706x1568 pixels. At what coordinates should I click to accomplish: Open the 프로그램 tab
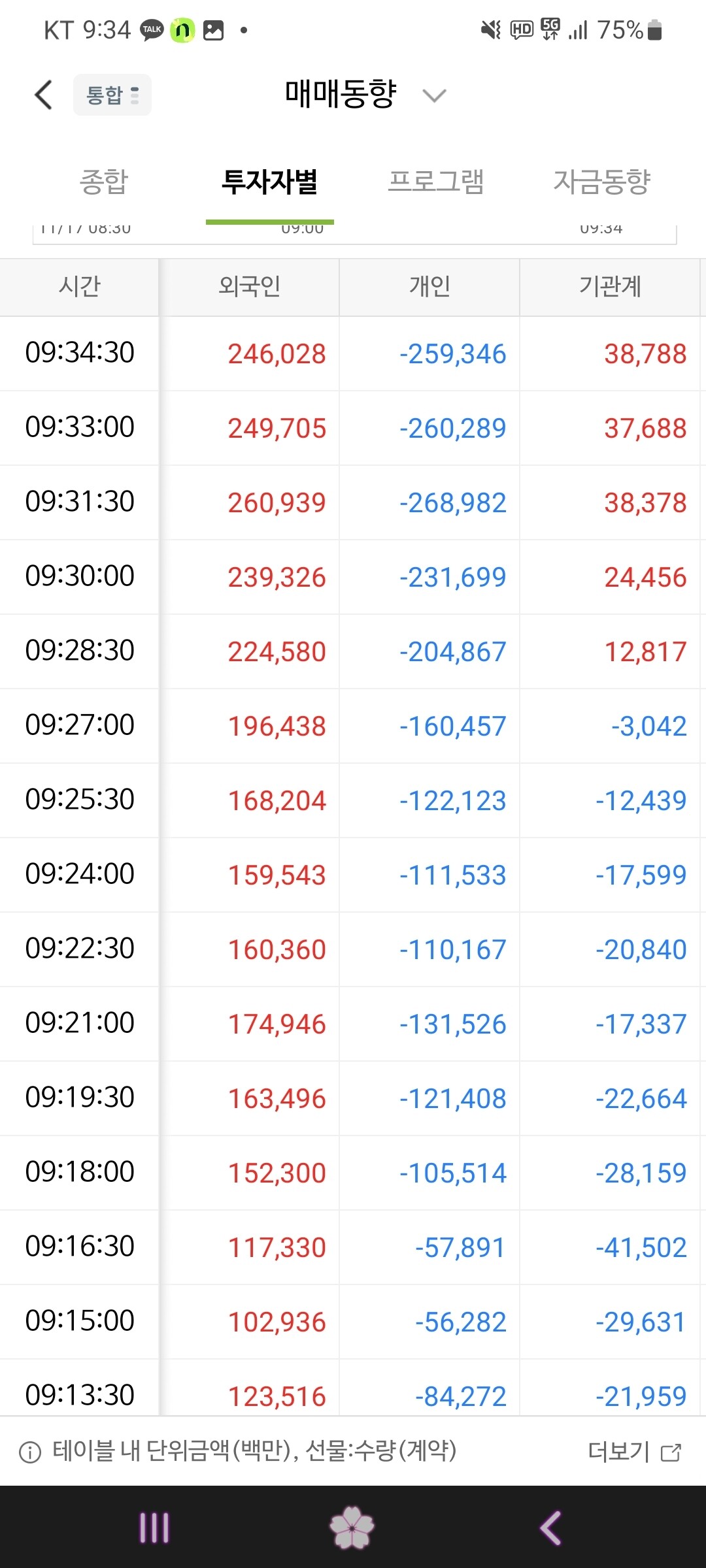pyautogui.click(x=436, y=182)
